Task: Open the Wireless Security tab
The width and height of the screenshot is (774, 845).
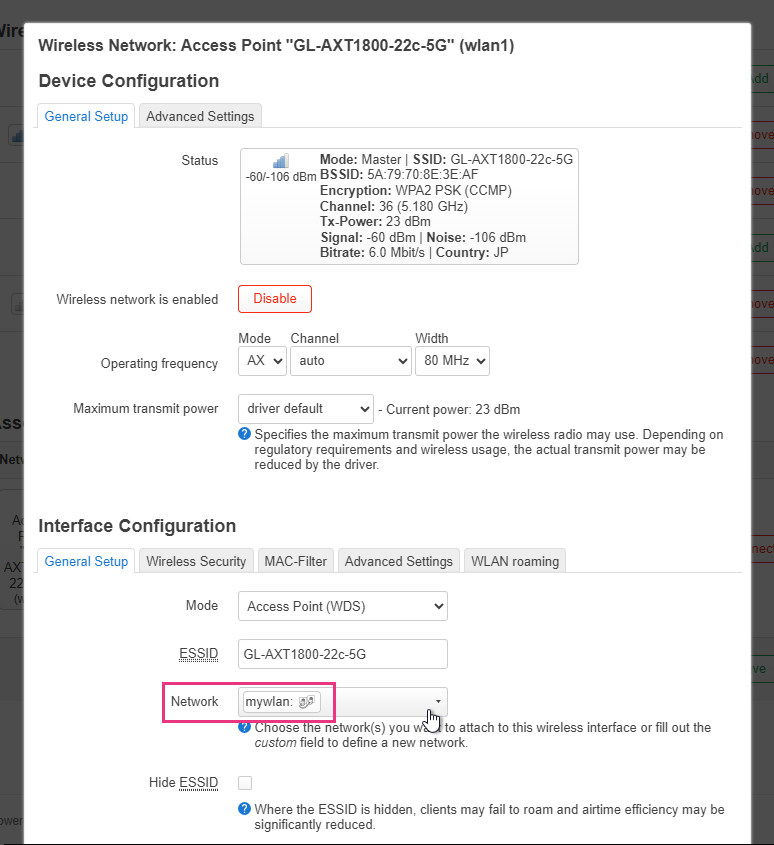Action: coord(196,562)
